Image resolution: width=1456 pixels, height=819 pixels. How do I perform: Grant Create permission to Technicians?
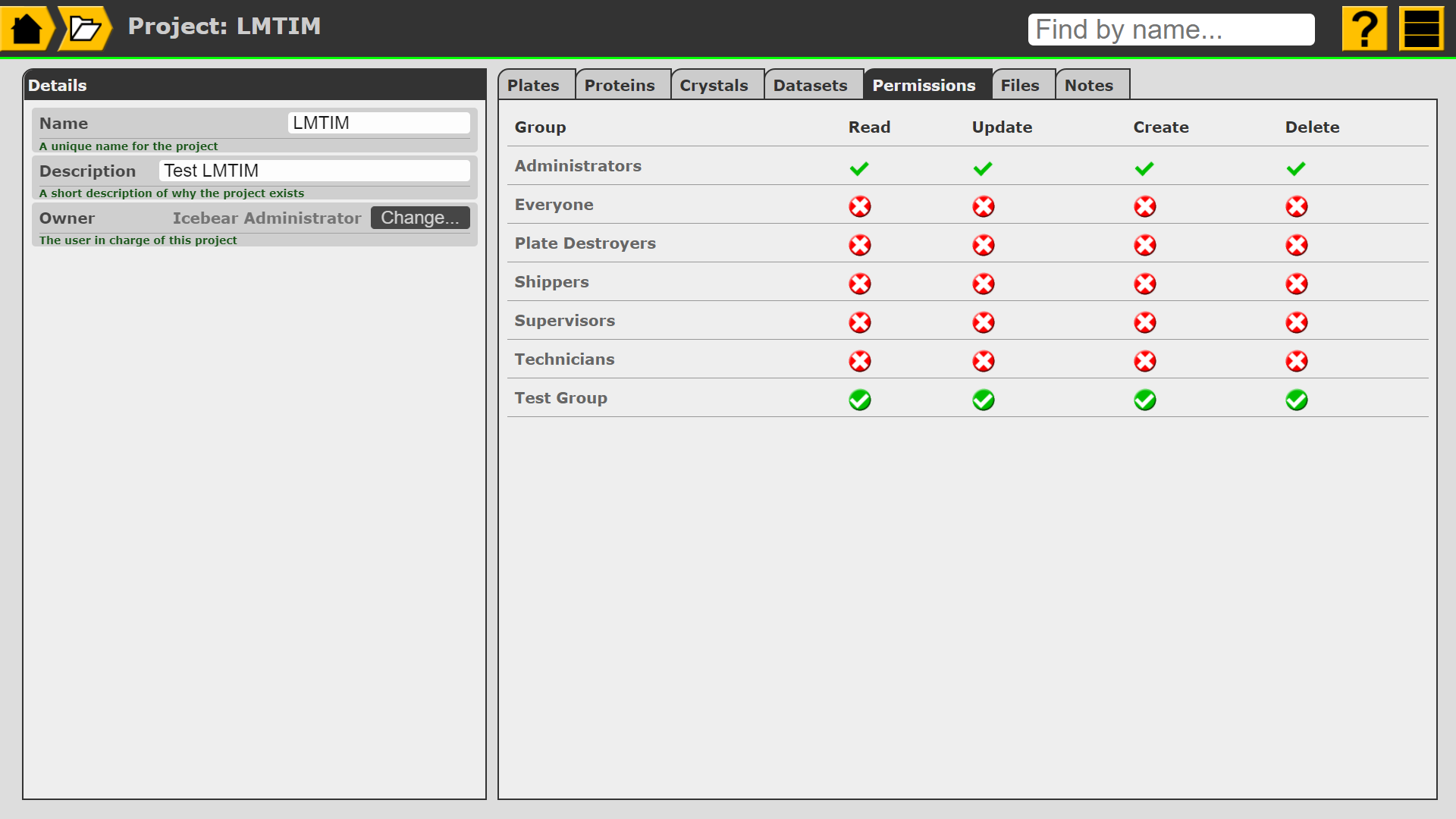click(x=1145, y=361)
